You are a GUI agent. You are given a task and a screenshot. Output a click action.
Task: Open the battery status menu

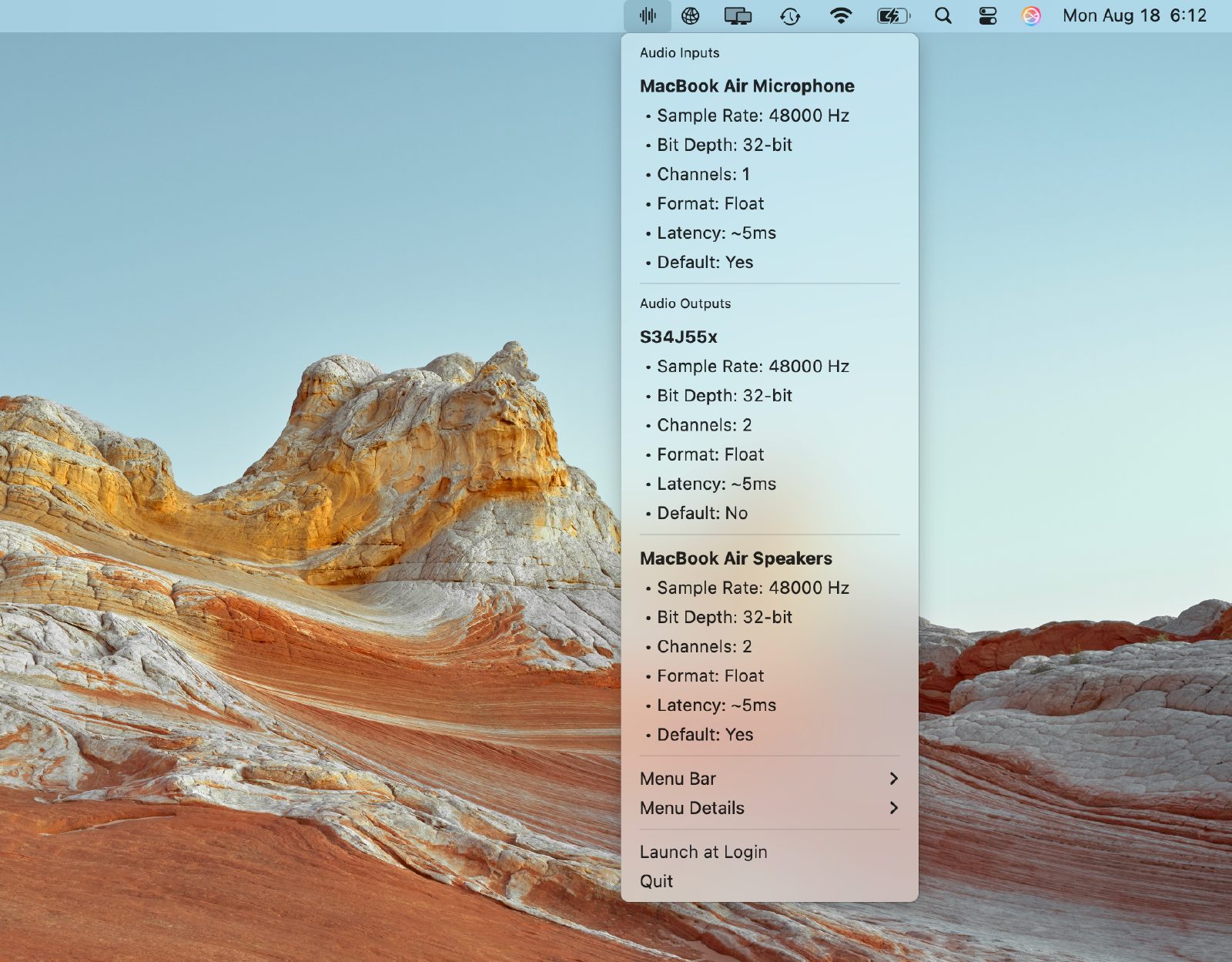pos(893,15)
